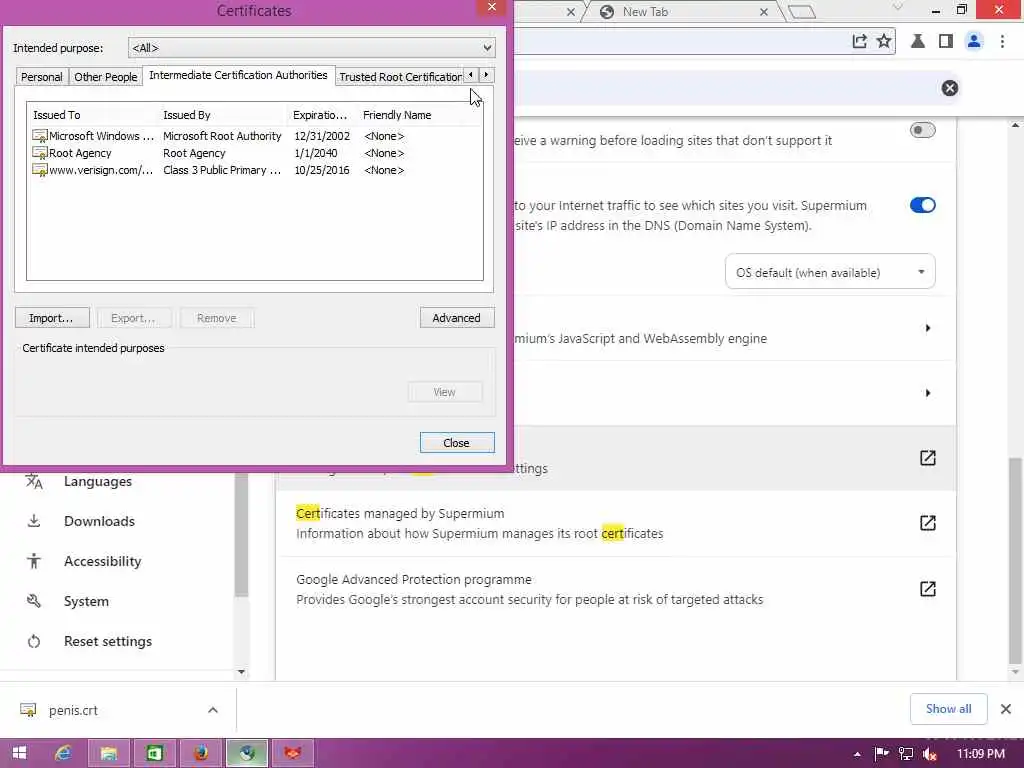
Task: Toggle the side panel icon
Action: tap(945, 41)
